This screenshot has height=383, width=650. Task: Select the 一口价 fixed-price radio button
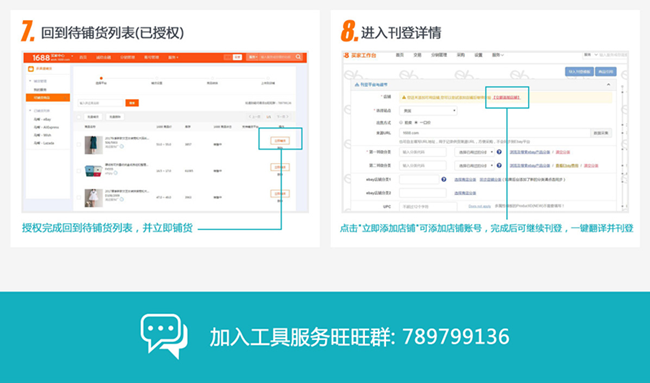(416, 123)
